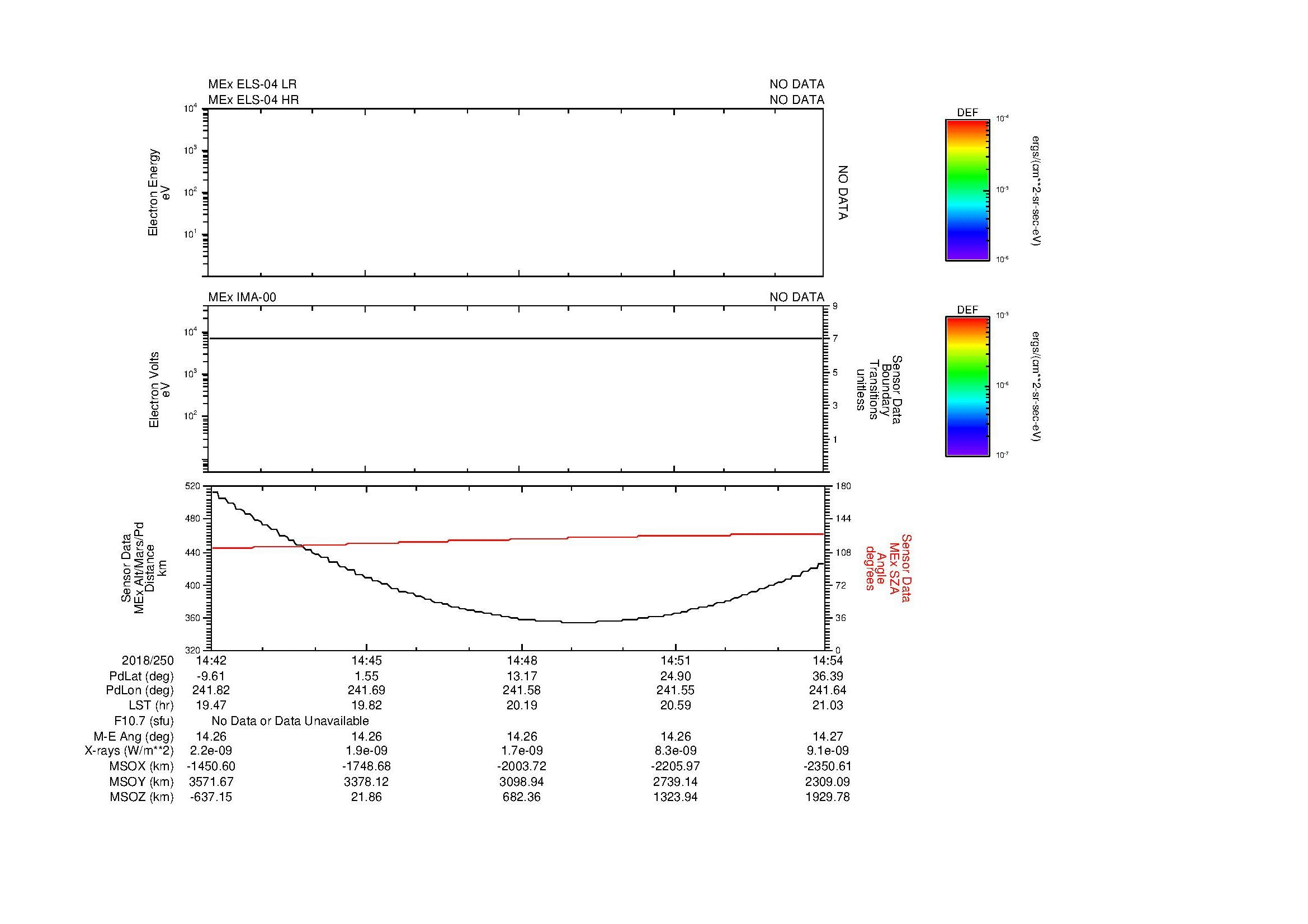Click the PdLat (deg) row label
1308x924 pixels.
point(141,676)
